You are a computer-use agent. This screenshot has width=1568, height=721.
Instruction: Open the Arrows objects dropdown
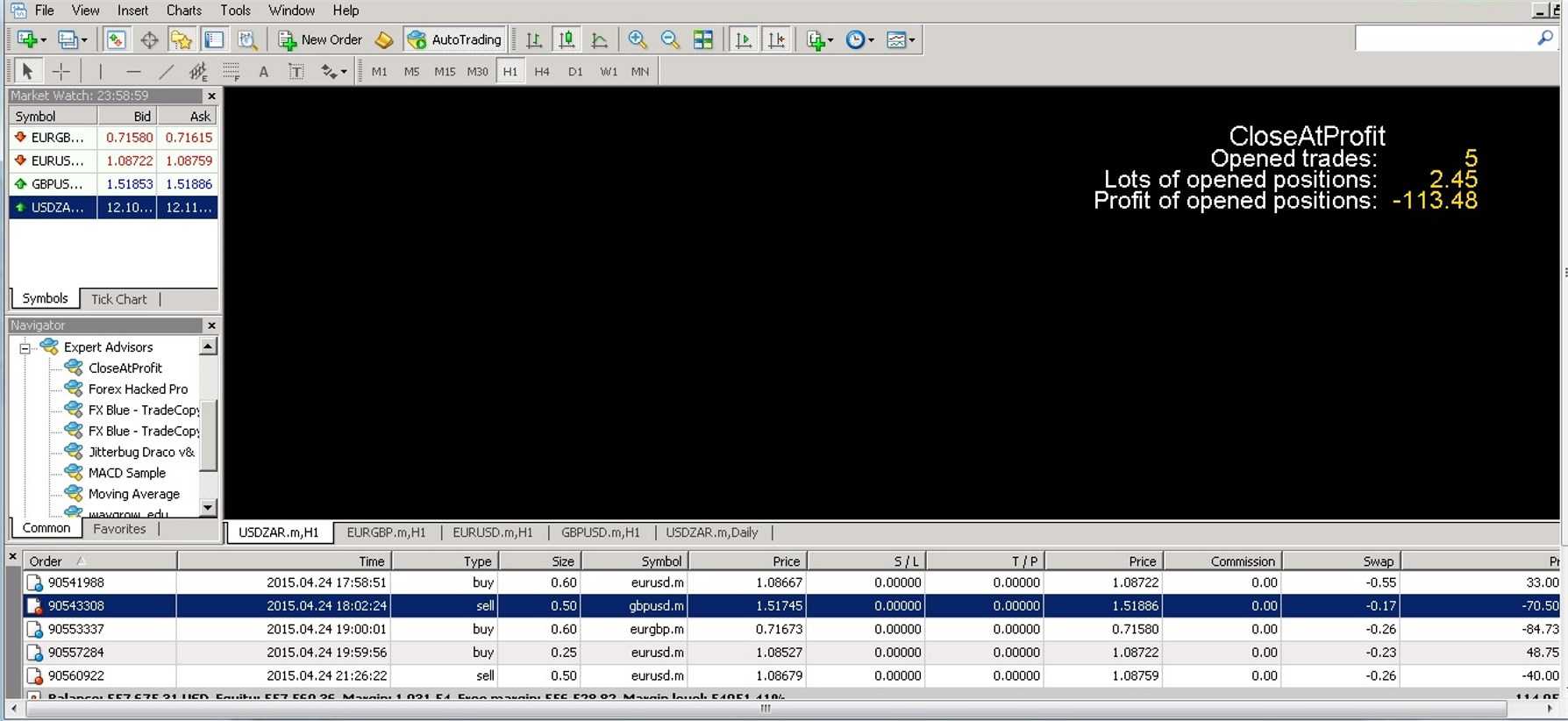(333, 71)
